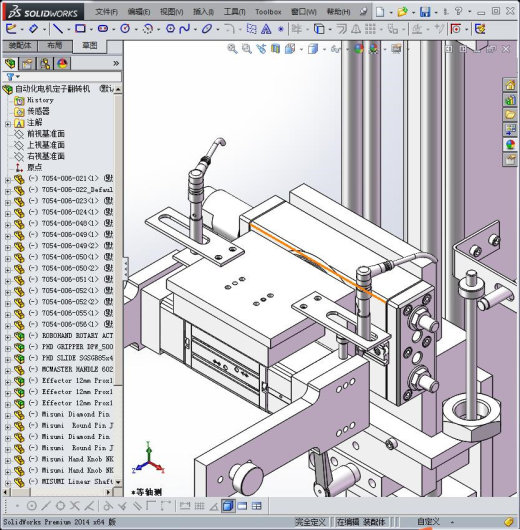This screenshot has width=520, height=530.
Task: Toggle the pin icon beside Help menu
Action: pos(363,12)
